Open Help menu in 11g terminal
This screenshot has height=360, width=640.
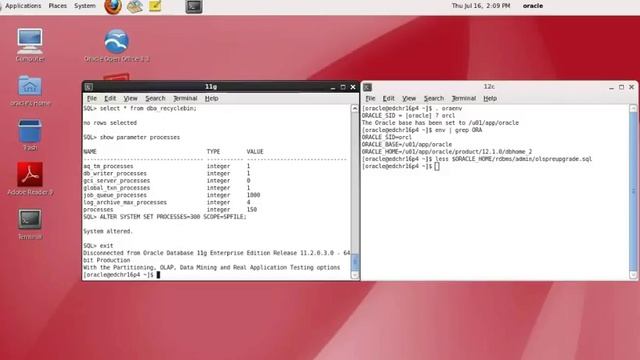211,98
